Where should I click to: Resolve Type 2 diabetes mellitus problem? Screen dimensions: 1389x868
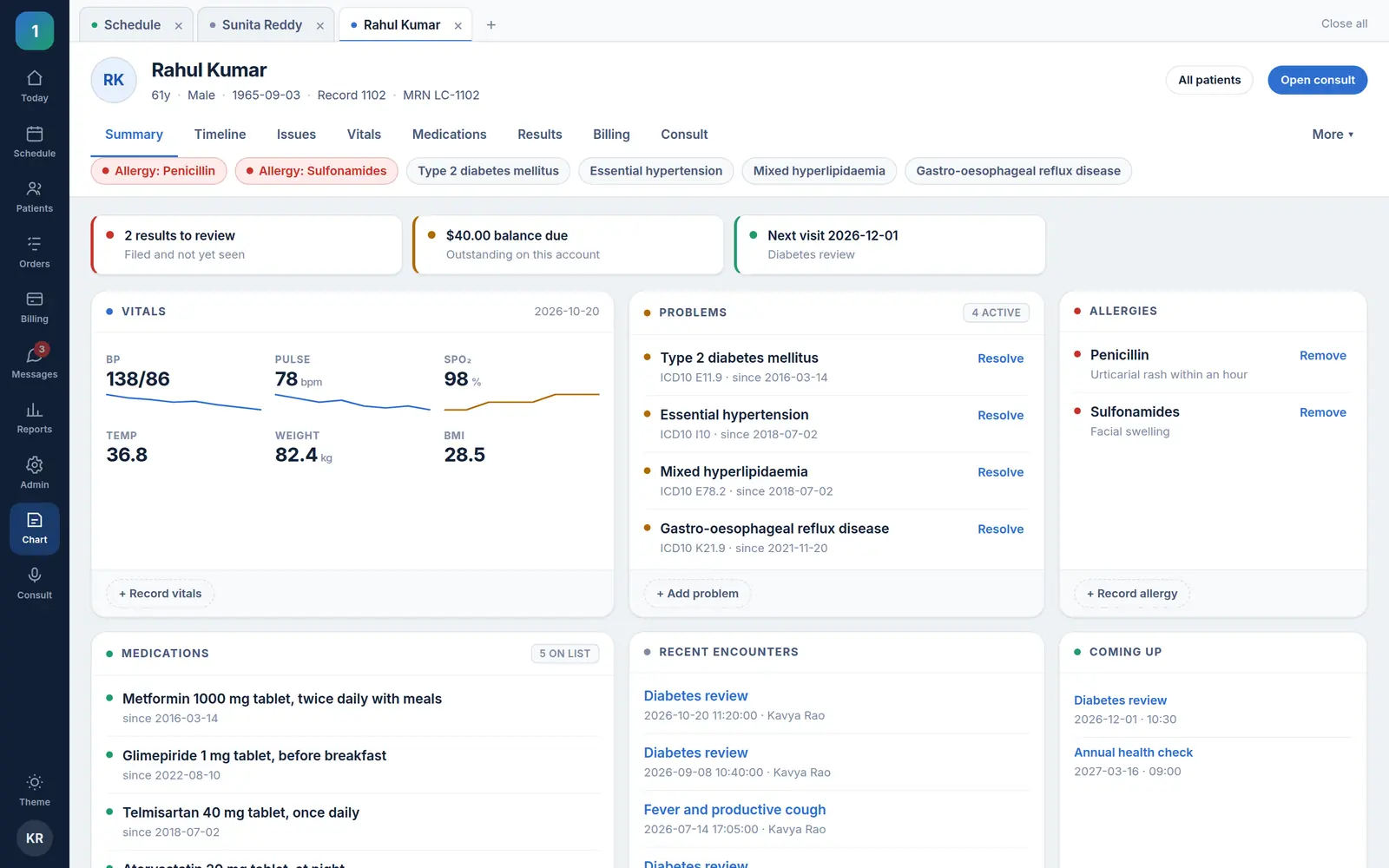(x=1000, y=358)
